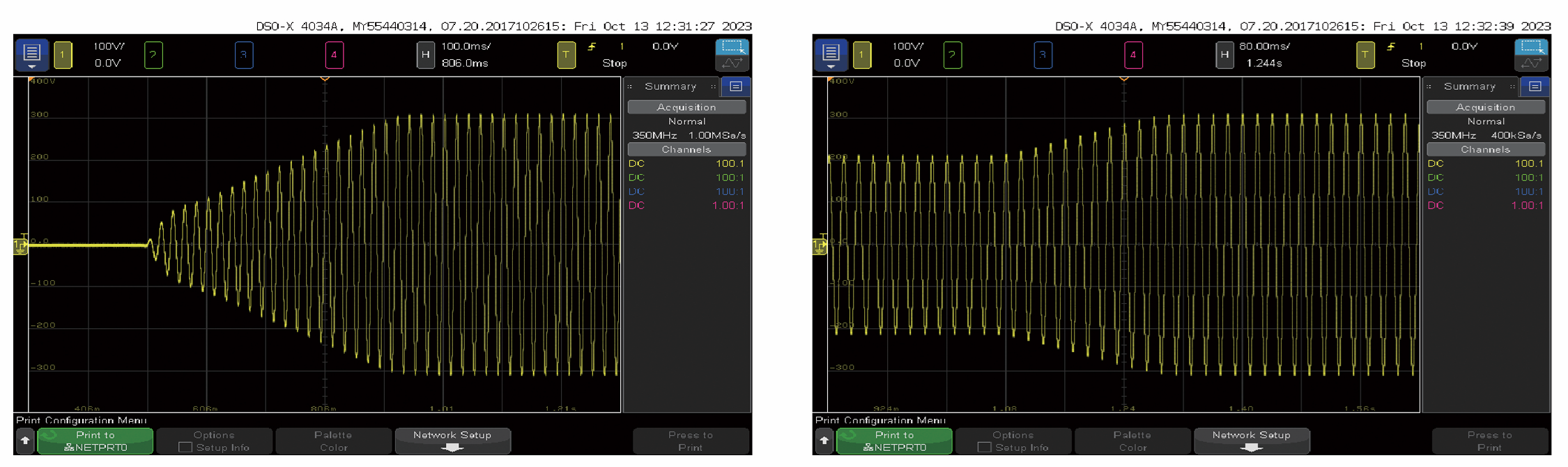Click orange trigger time marker above left waveform
This screenshot has width=1568, height=467.
[325, 79]
